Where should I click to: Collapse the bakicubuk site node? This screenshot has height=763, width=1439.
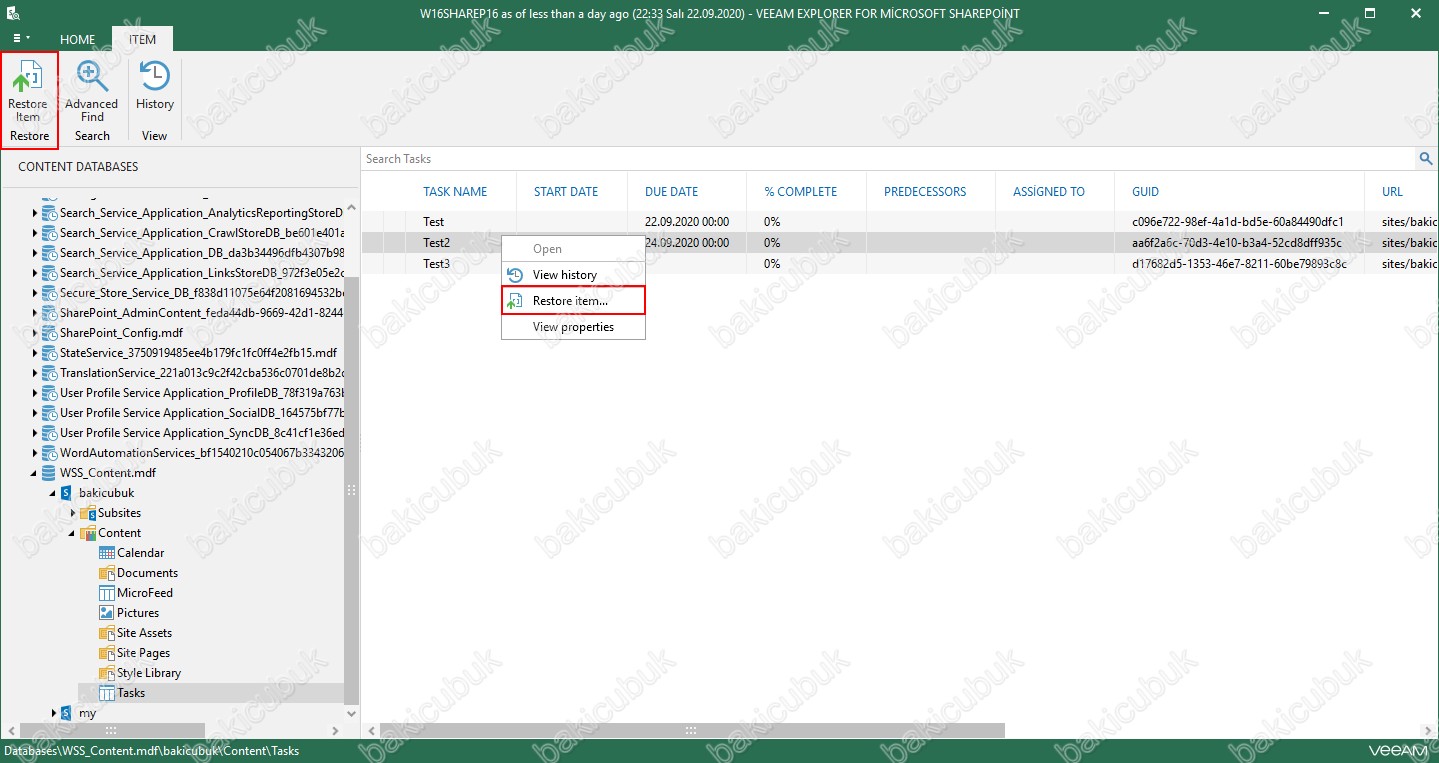click(54, 493)
